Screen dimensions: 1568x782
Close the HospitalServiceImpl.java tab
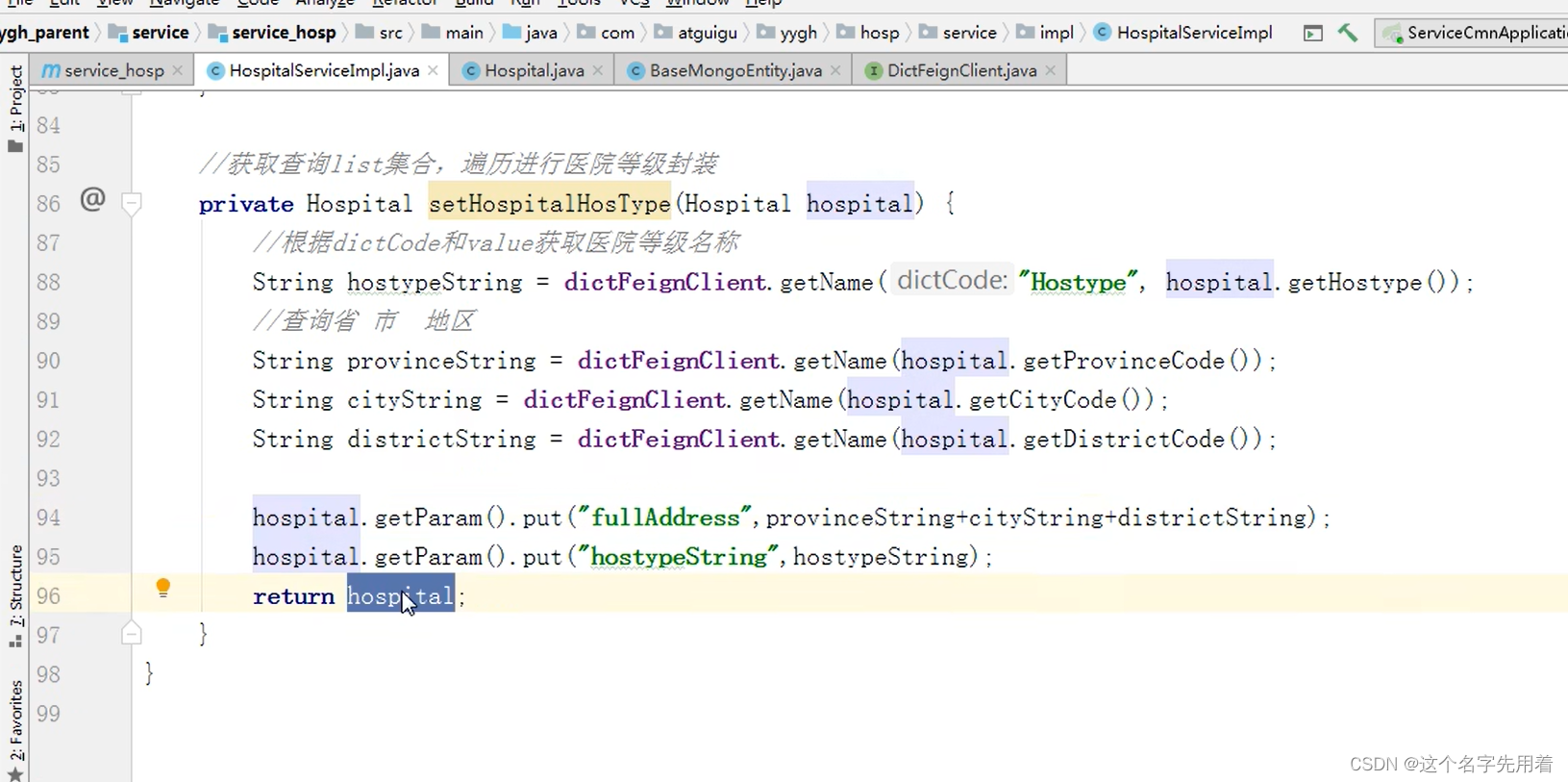pyautogui.click(x=434, y=70)
